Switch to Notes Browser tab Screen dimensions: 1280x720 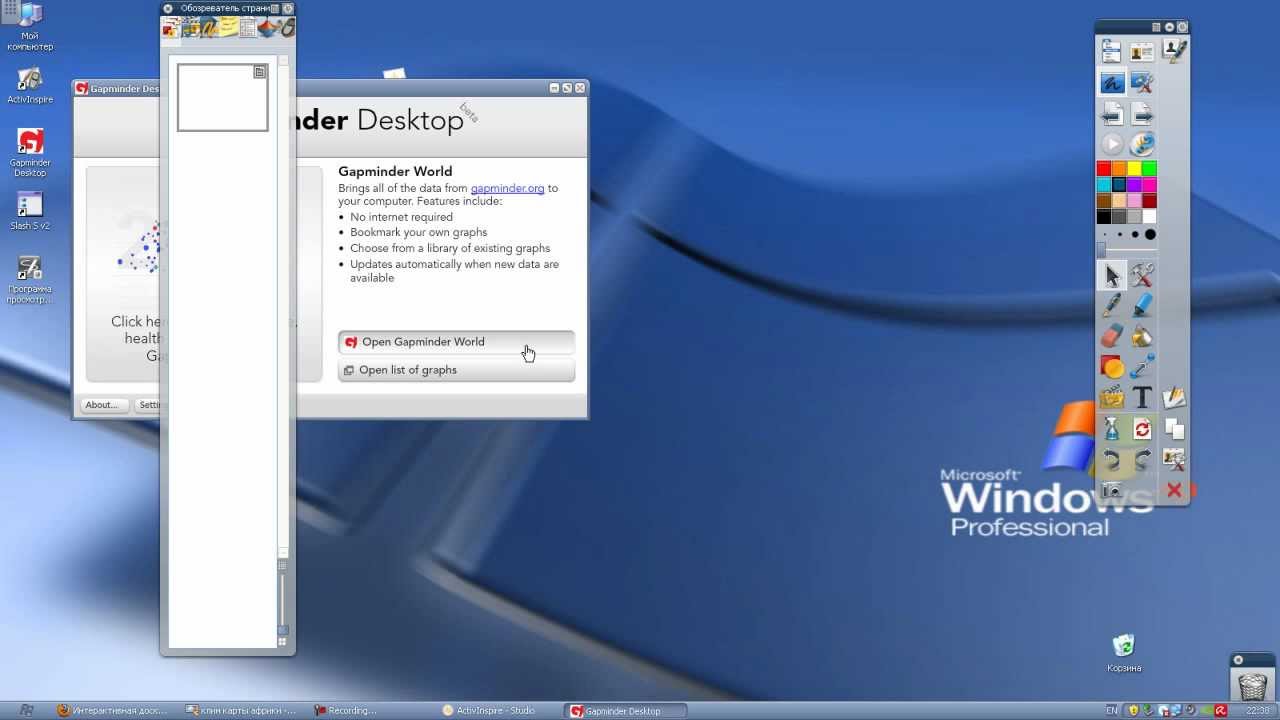pyautogui.click(x=229, y=29)
